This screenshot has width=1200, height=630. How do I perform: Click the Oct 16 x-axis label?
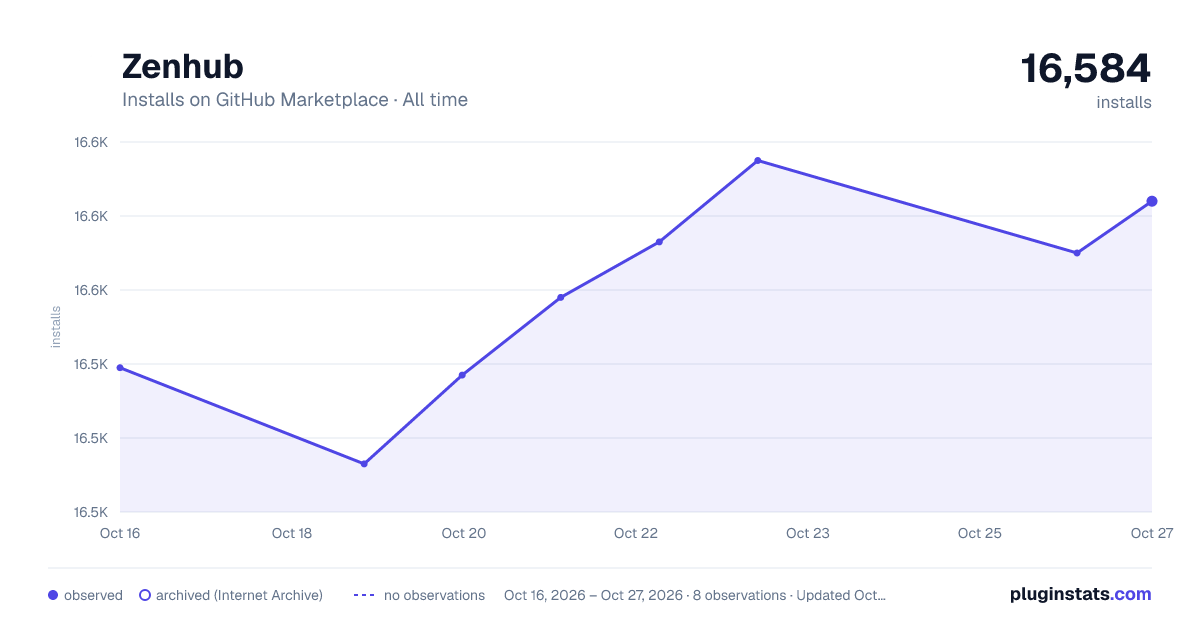click(120, 533)
